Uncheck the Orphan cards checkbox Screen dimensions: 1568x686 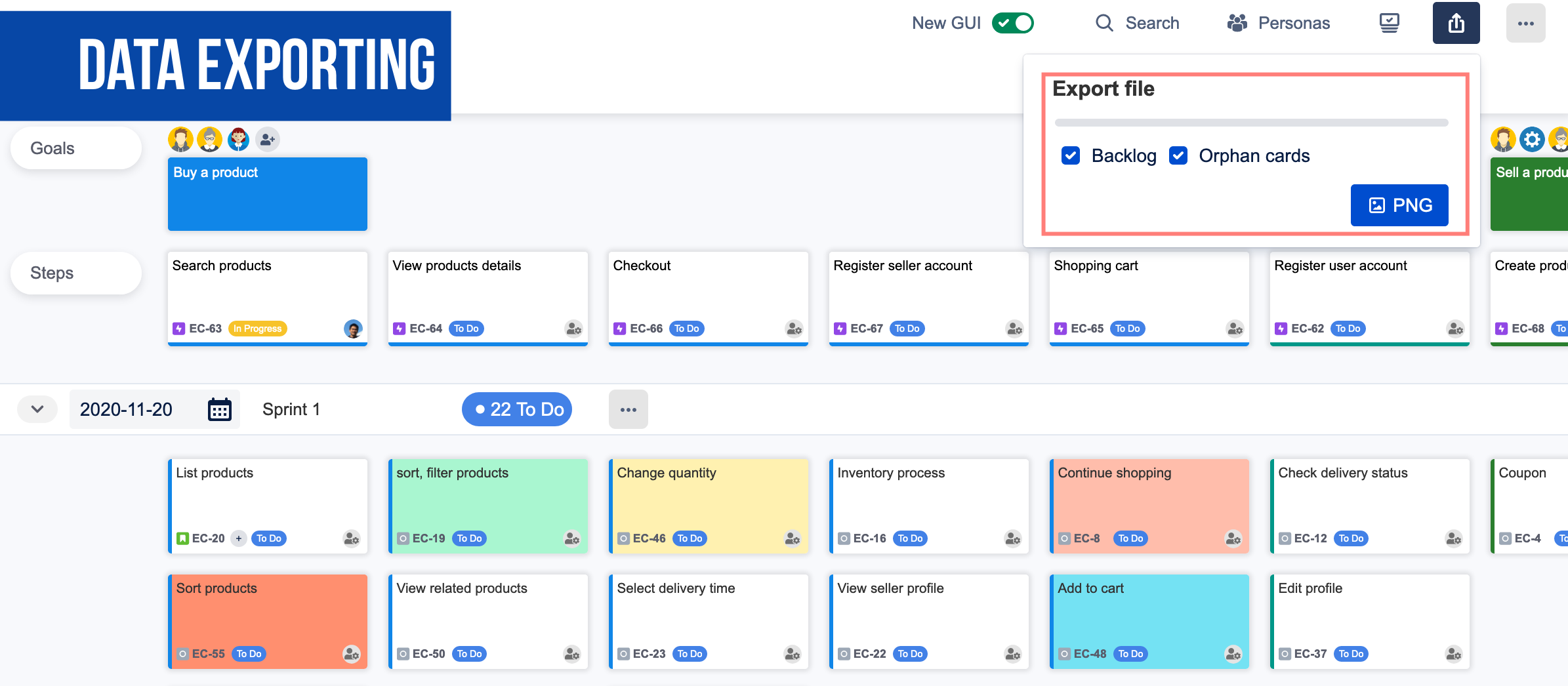pyautogui.click(x=1178, y=156)
